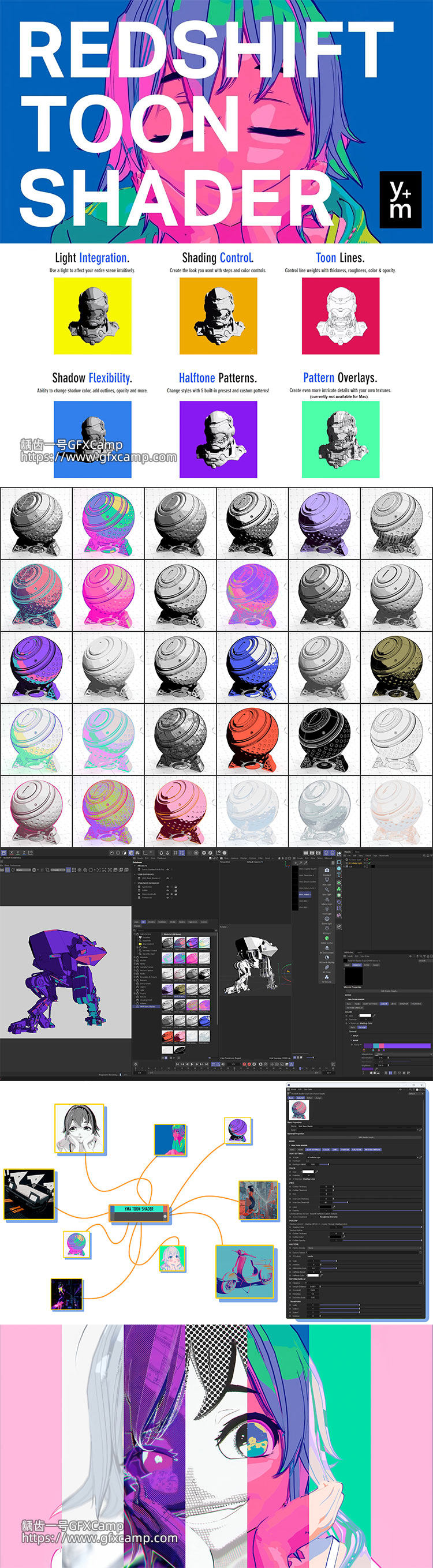Screen dimensions: 433x1568
Task: Click eyedropper beside Halftone Color swatch
Action: (x=322, y=1276)
